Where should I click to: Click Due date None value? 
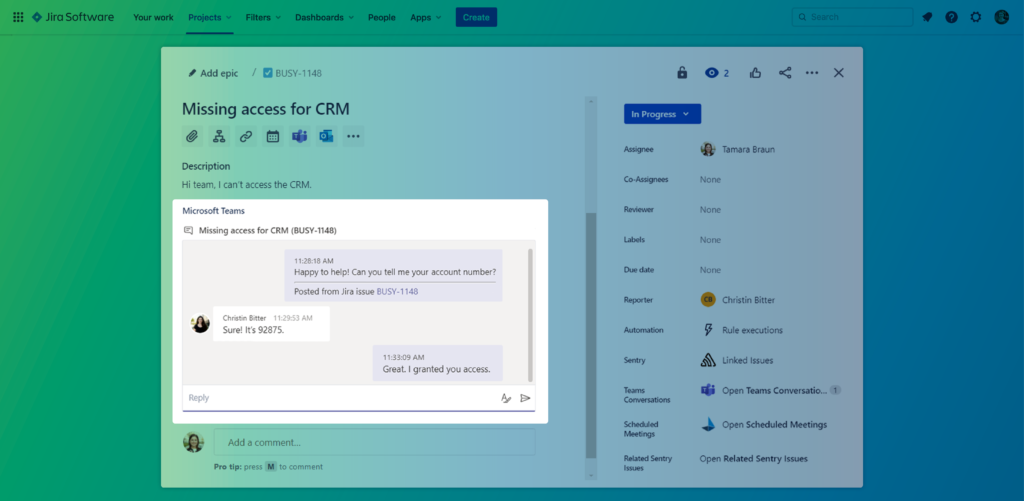710,270
